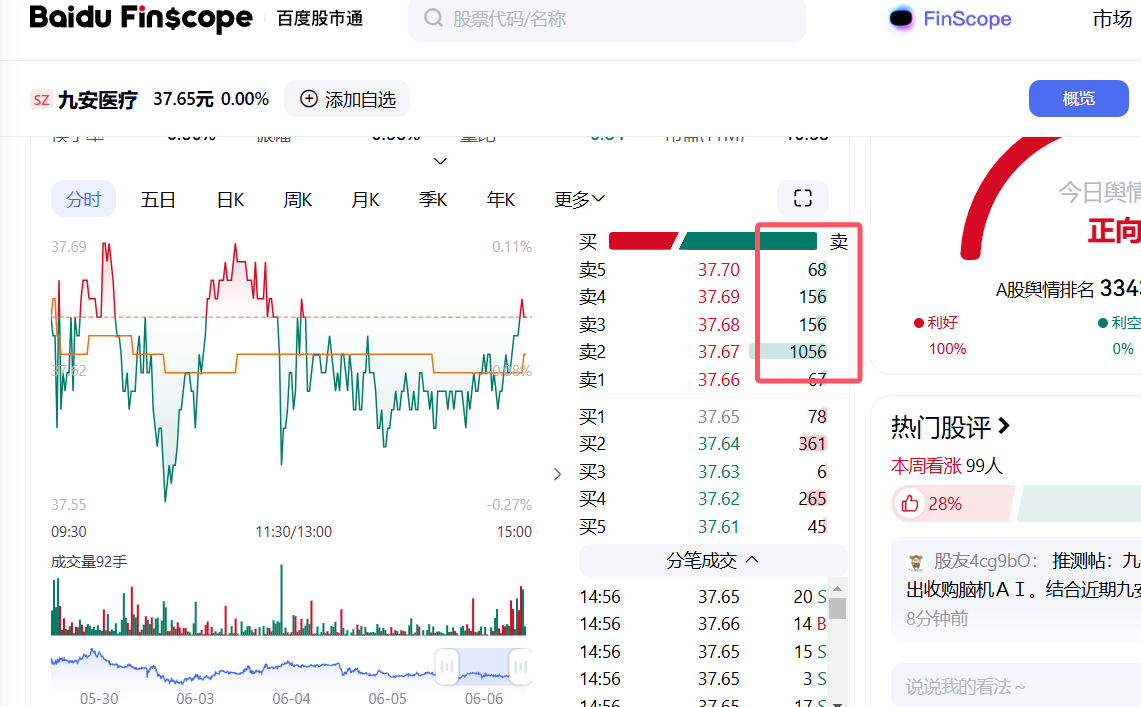1141x707 pixels.
Task: Click 买2 price 37.64
Action: tap(718, 444)
